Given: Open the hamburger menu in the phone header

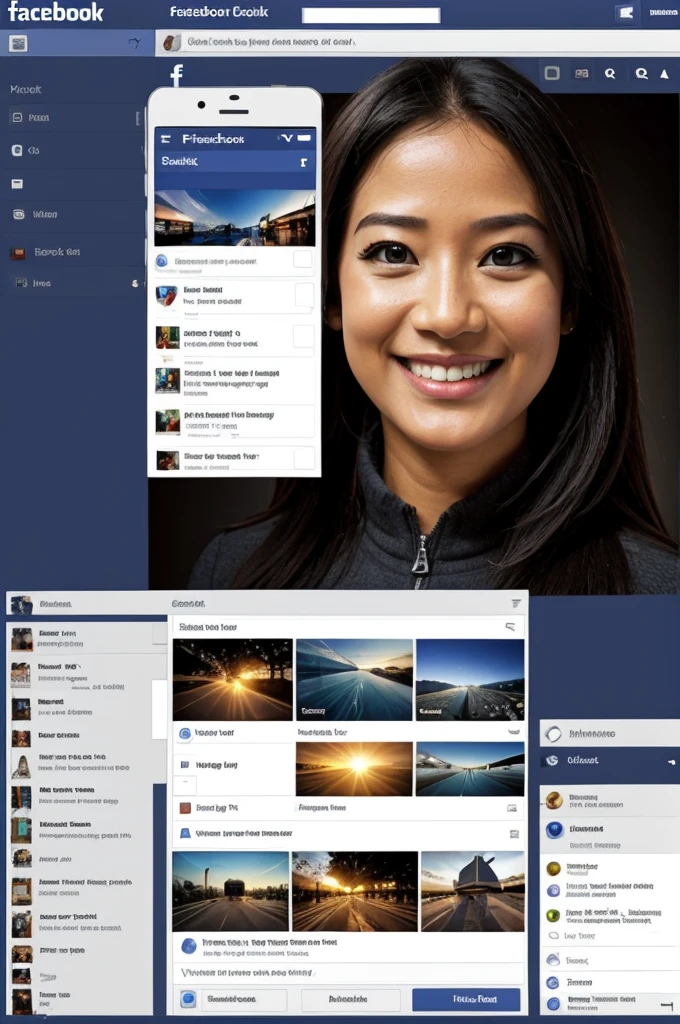Looking at the screenshot, I should [166, 138].
